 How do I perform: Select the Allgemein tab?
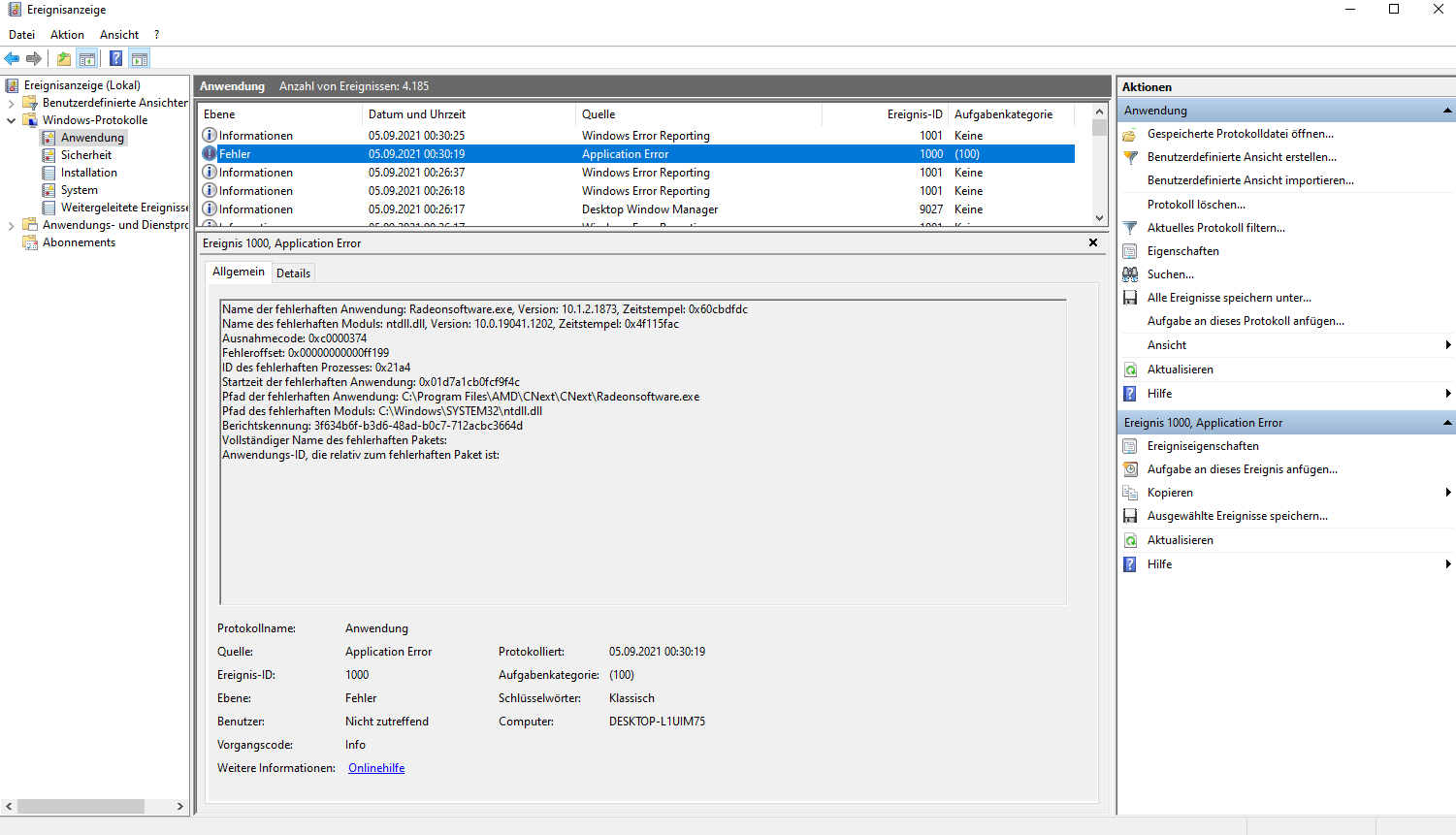click(239, 272)
